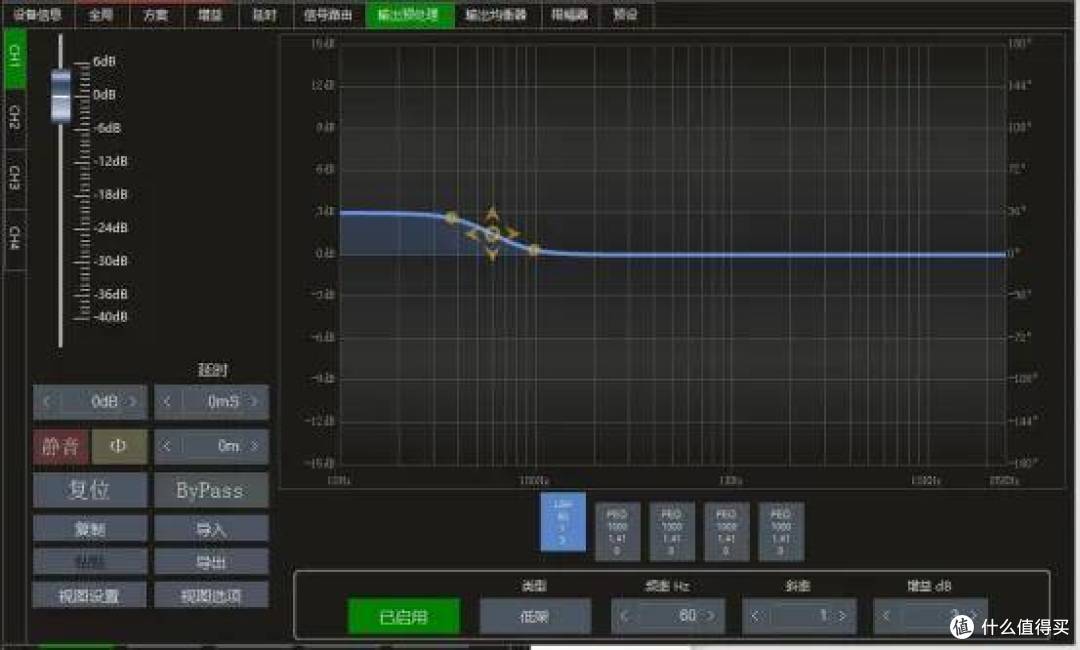Open the 设备信息 tab
This screenshot has height=650, width=1080.
(x=37, y=14)
